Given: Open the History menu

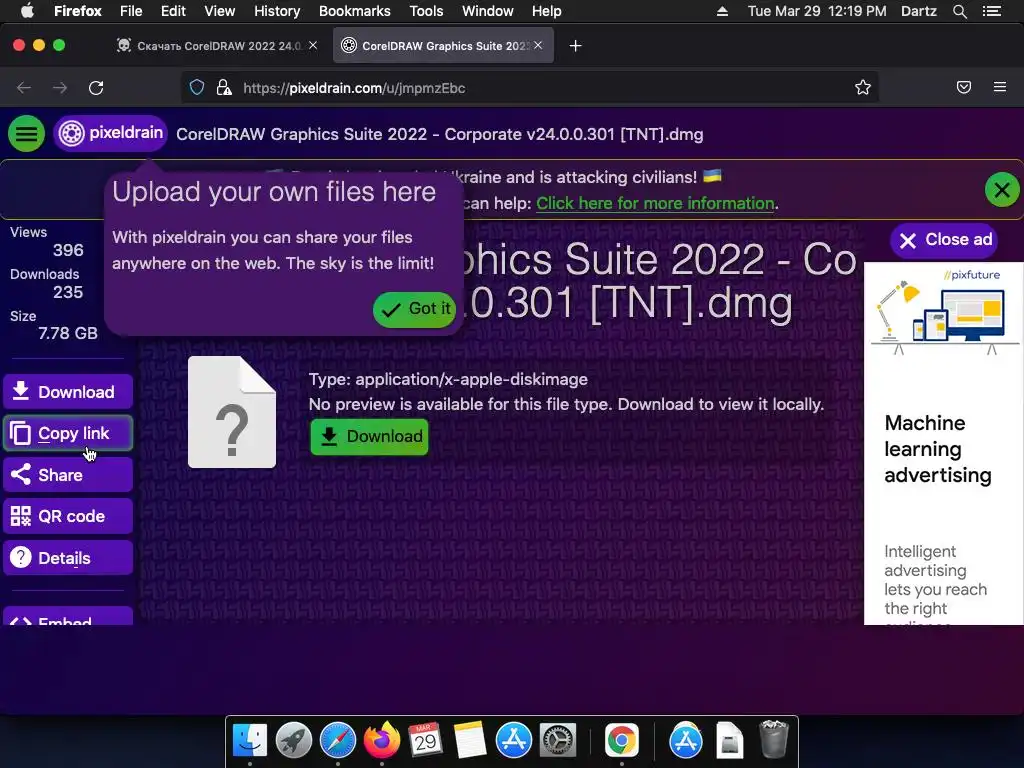Looking at the screenshot, I should pyautogui.click(x=277, y=11).
